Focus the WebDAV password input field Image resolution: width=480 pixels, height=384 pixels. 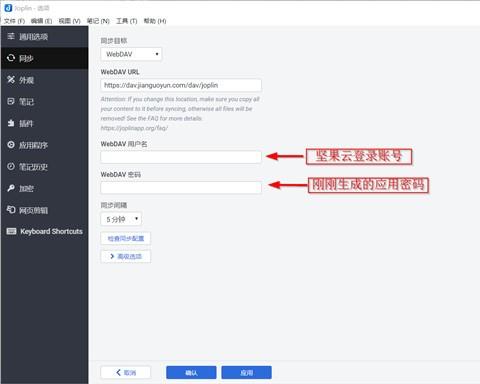[x=181, y=188]
